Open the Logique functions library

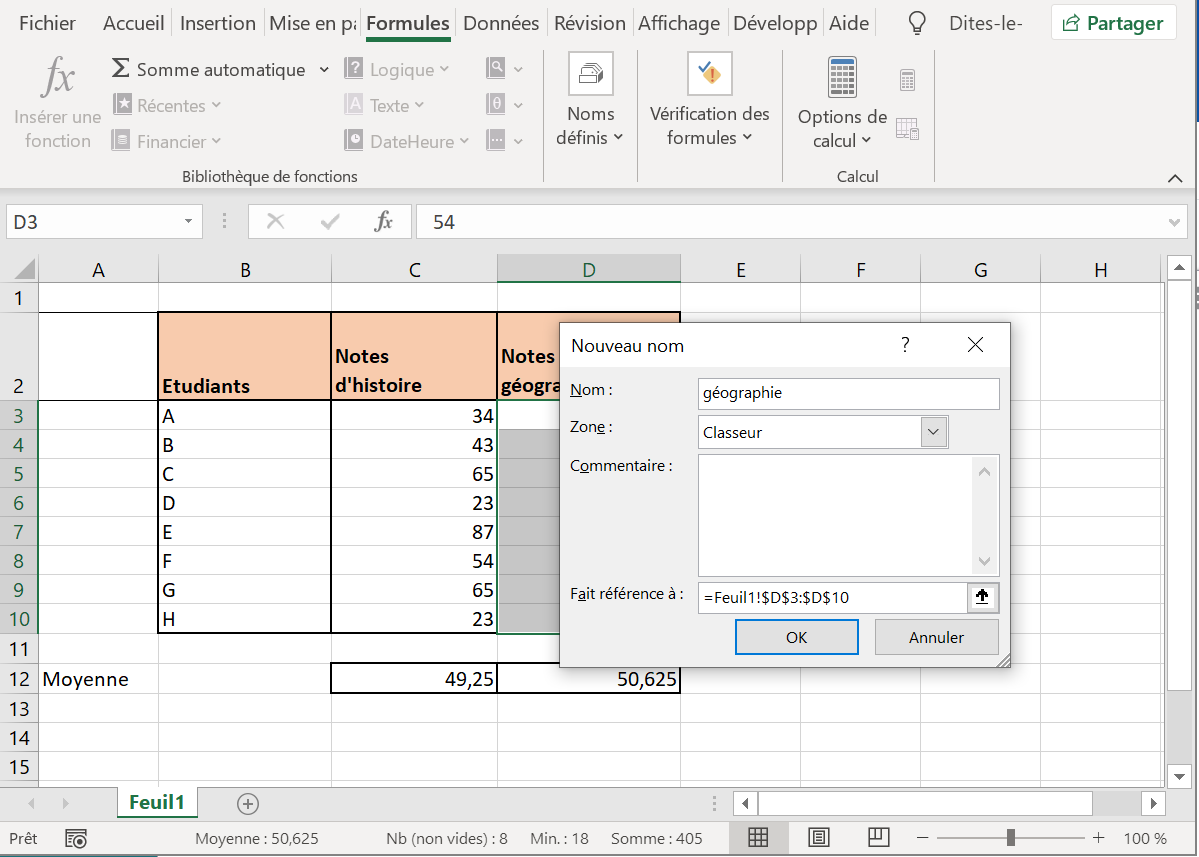pyautogui.click(x=397, y=70)
